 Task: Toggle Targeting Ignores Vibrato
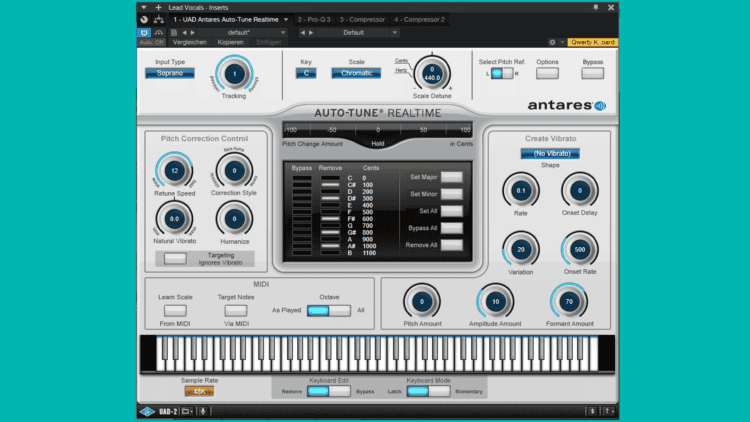[175, 259]
